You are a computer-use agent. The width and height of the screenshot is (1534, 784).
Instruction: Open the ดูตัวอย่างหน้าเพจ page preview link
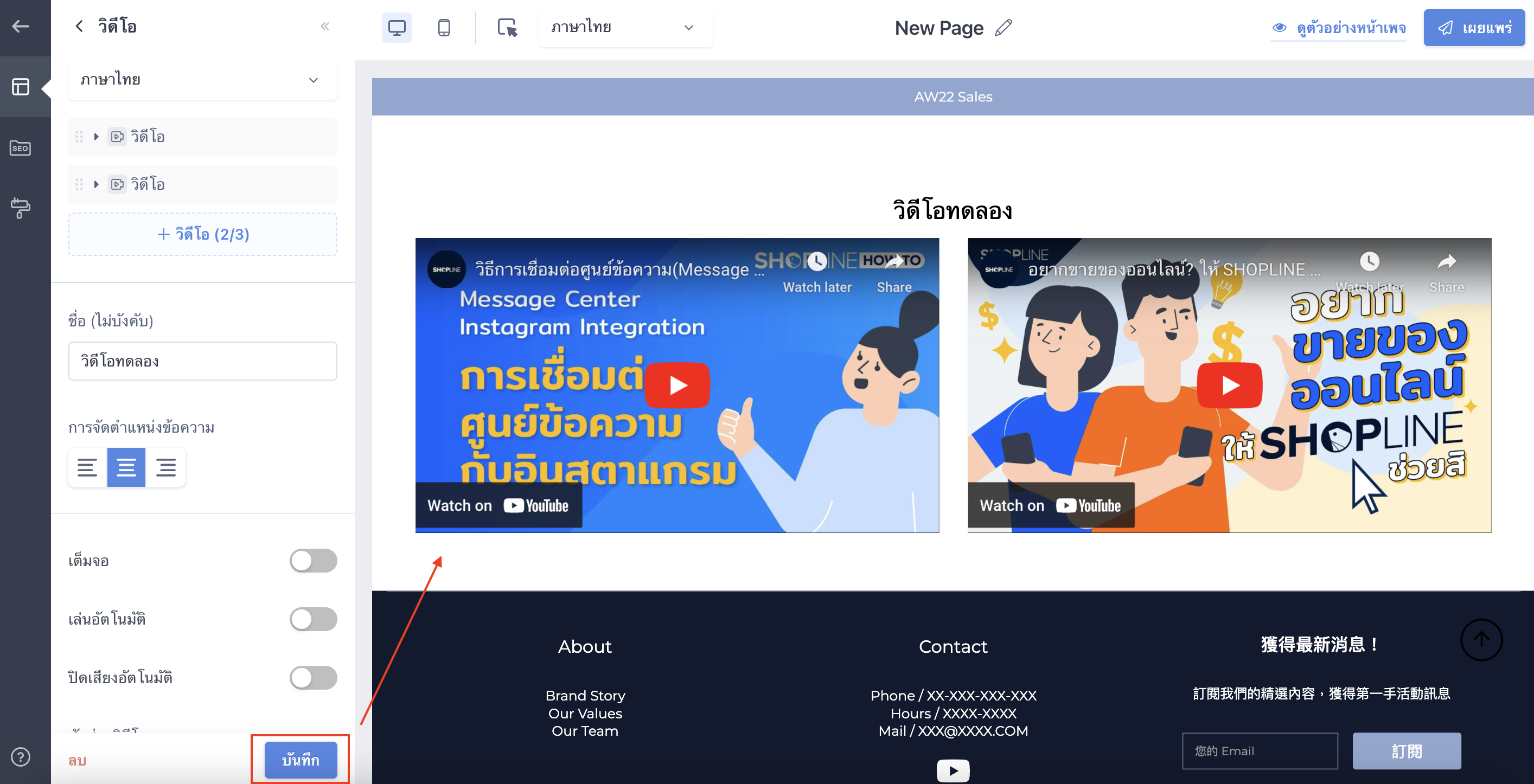click(x=1339, y=28)
